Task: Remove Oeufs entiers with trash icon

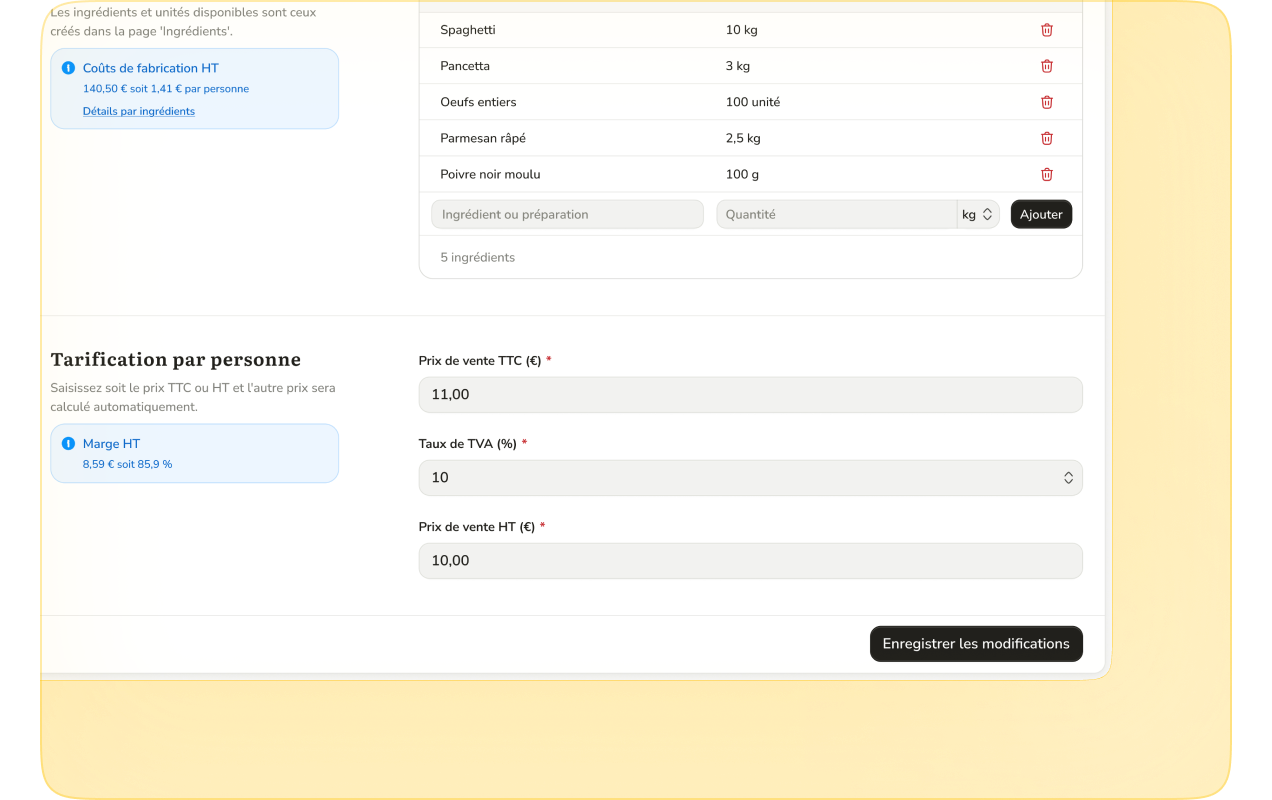Action: coord(1046,102)
